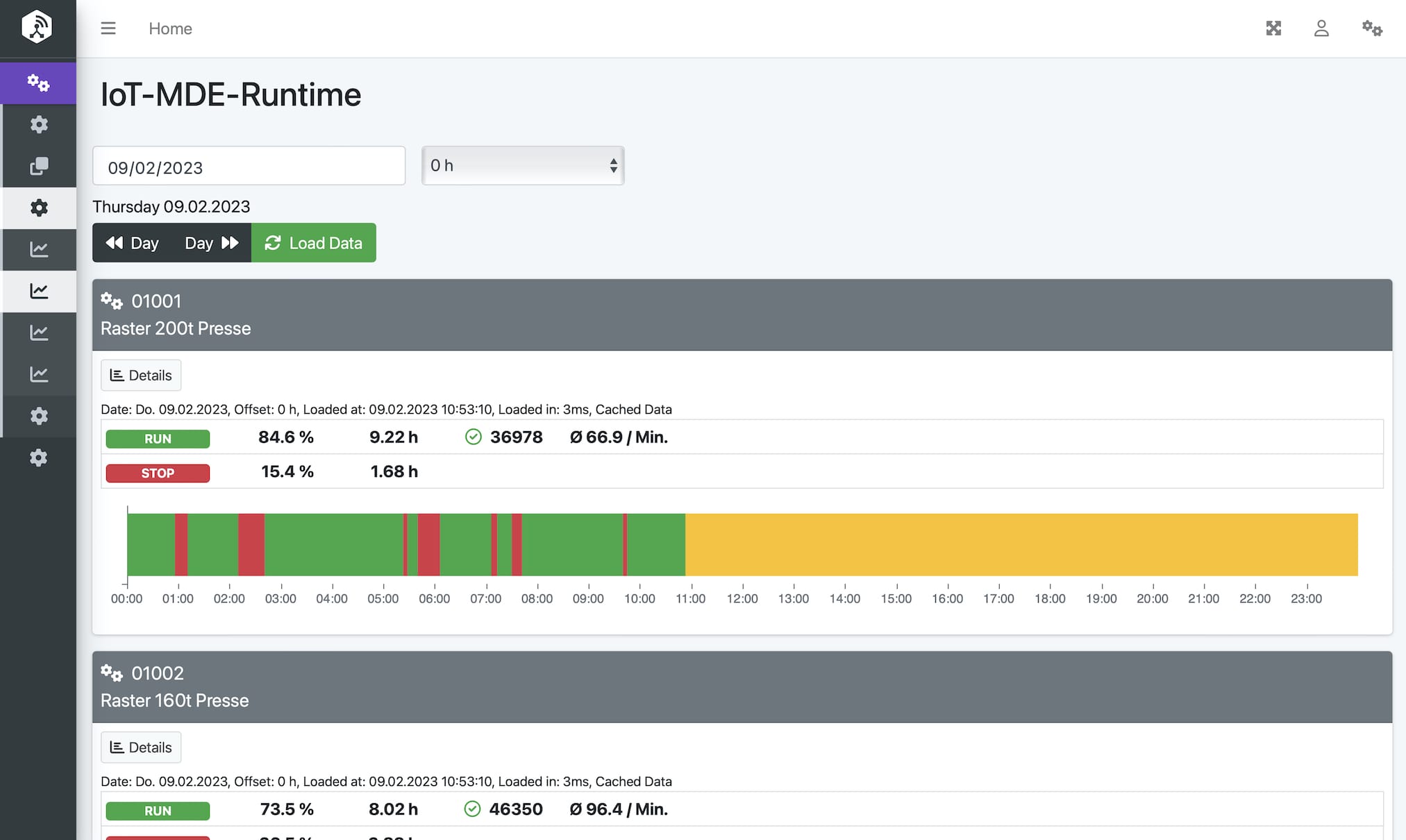
Task: Click the fullscreen expand icon
Action: click(1273, 28)
